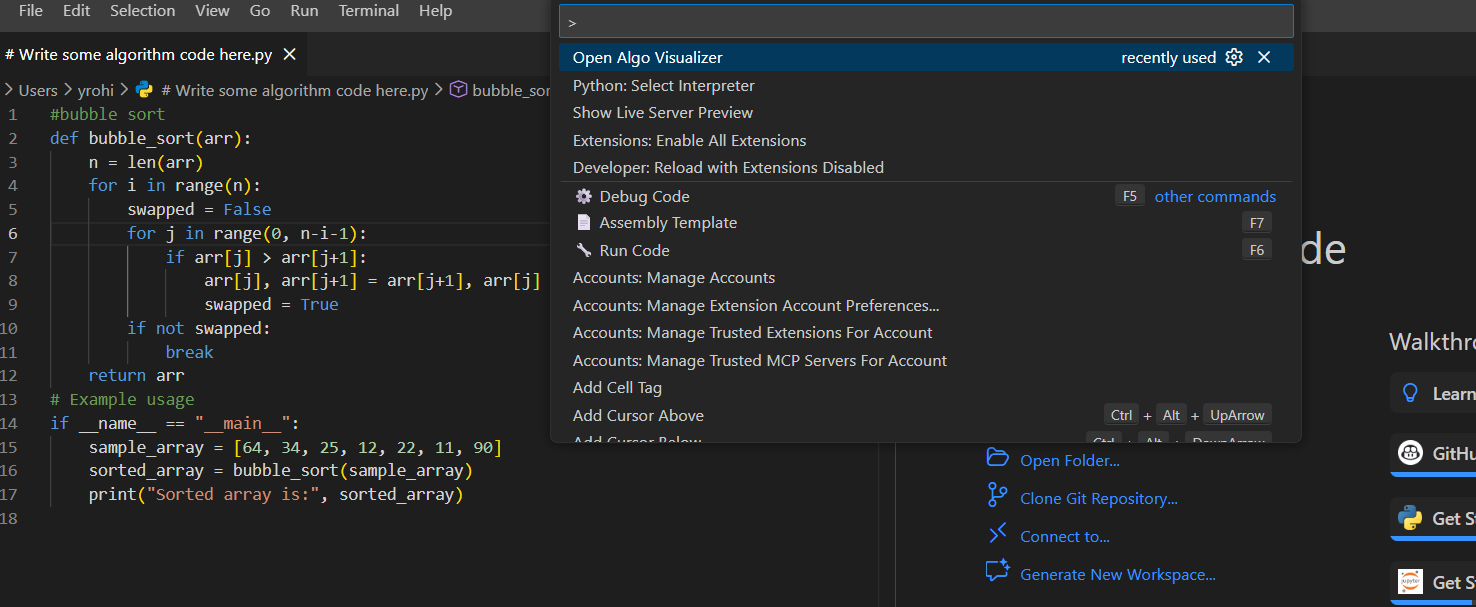This screenshot has height=607, width=1476.
Task: Select Add Cell Tag command
Action: pyautogui.click(x=926, y=388)
